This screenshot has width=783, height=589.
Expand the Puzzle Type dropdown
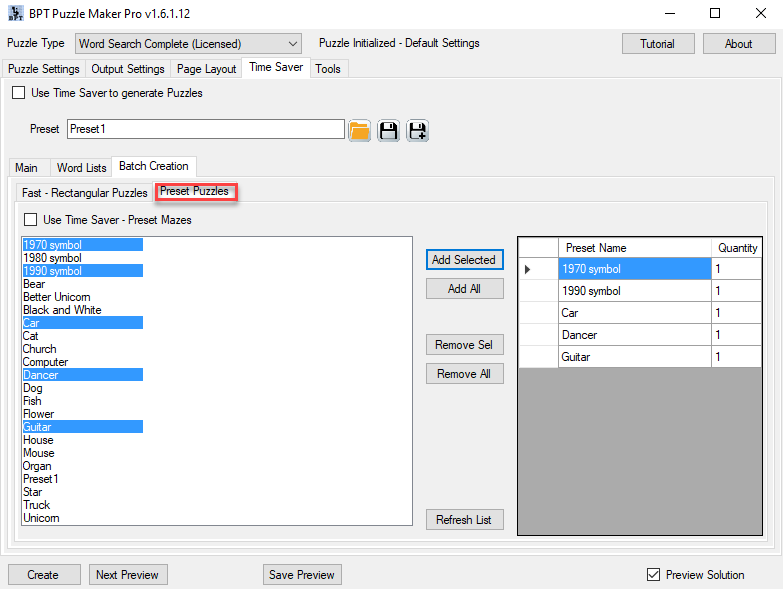(x=292, y=44)
